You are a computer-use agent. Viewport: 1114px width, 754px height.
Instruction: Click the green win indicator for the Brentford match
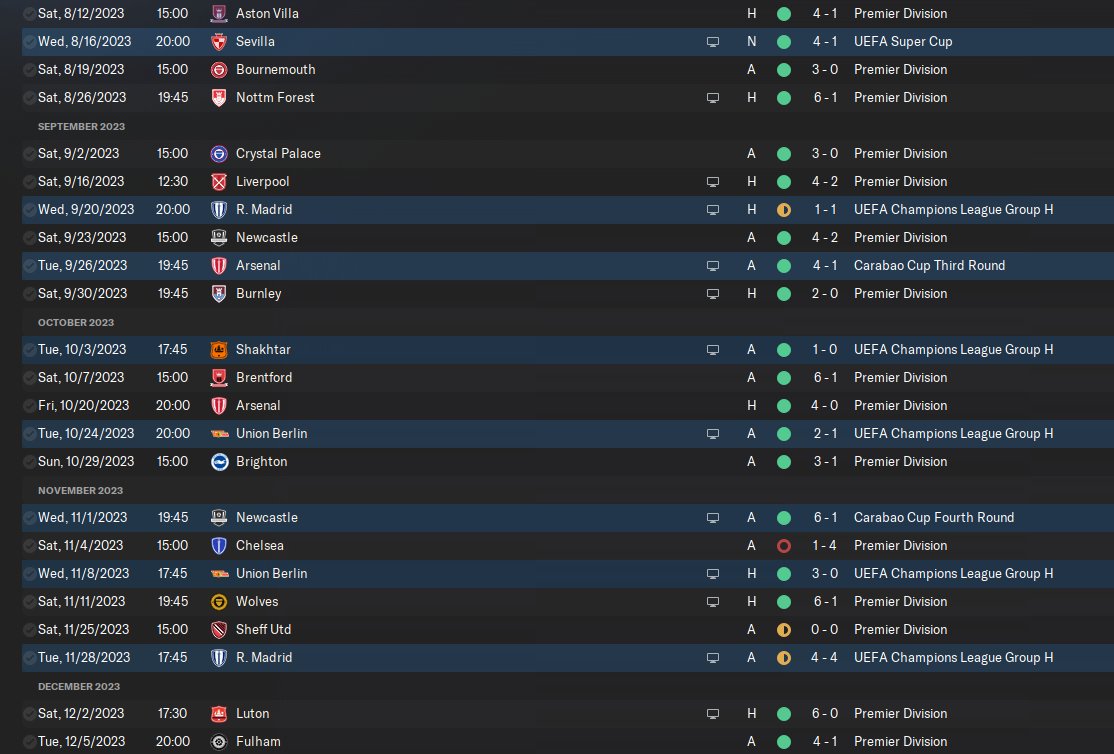(784, 378)
